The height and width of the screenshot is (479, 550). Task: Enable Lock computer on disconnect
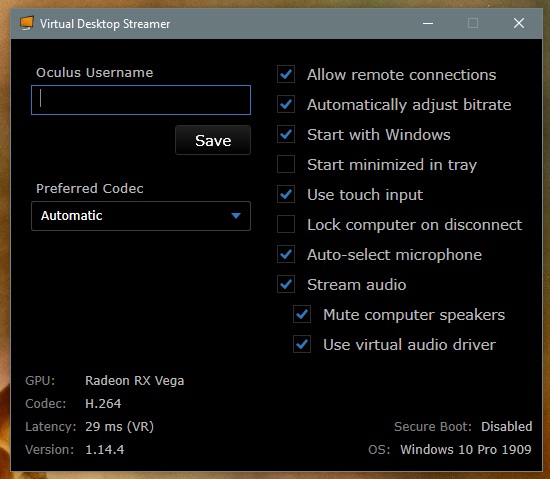(x=286, y=224)
